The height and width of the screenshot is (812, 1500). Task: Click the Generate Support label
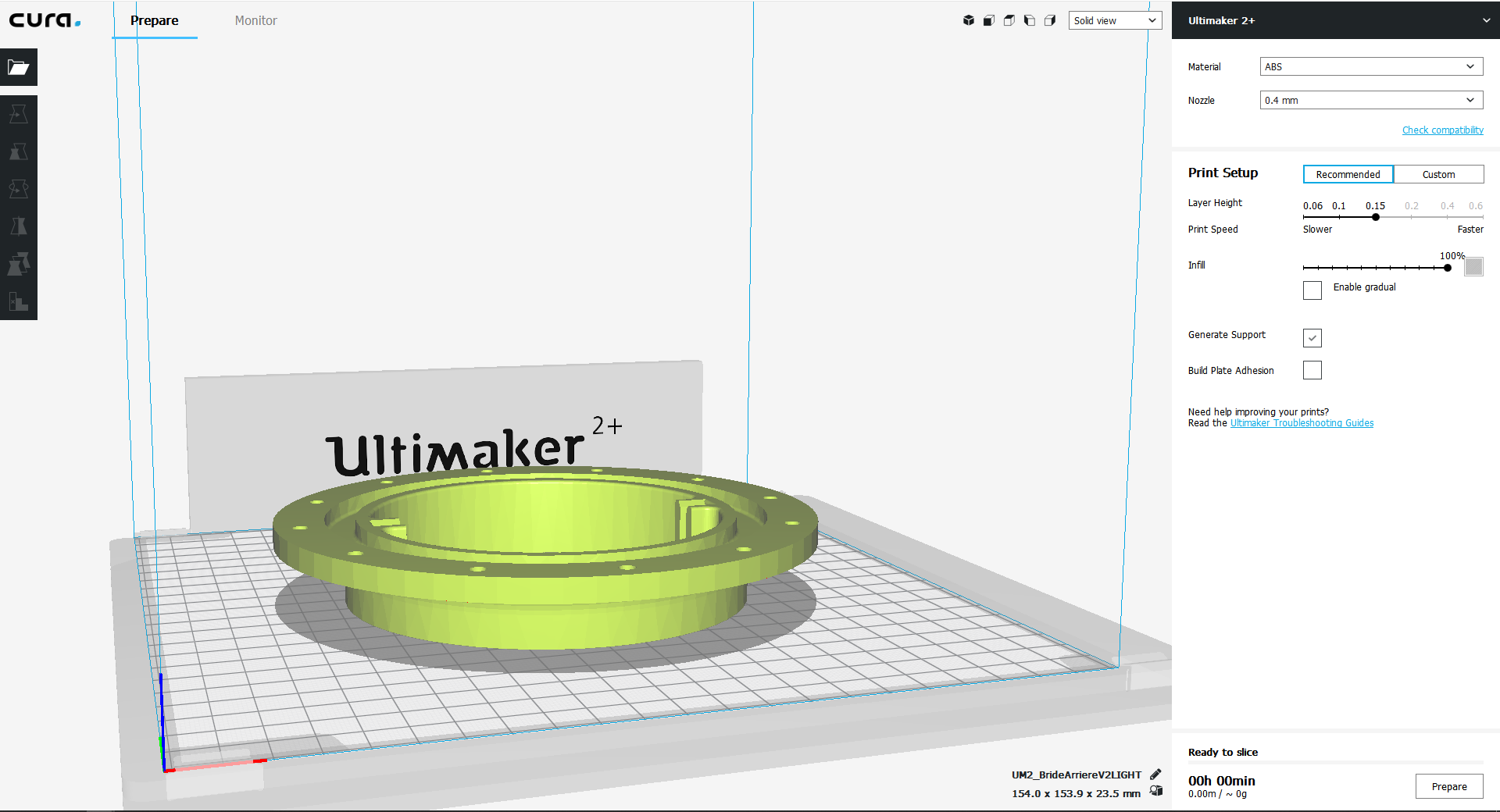pos(1227,335)
